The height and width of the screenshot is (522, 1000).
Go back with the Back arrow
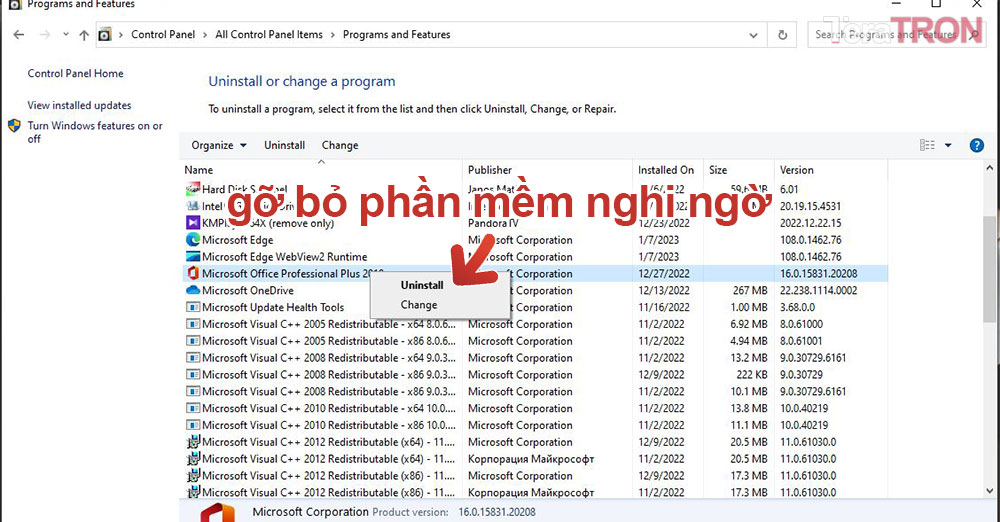pos(18,34)
